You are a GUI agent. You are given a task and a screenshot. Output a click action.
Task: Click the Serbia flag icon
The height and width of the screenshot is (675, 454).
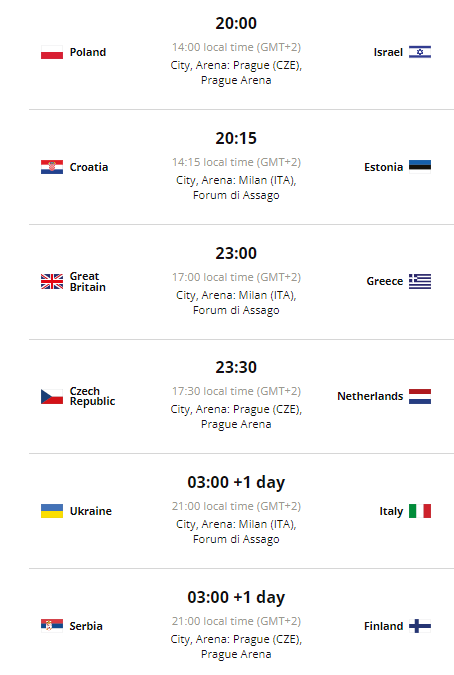[52, 625]
